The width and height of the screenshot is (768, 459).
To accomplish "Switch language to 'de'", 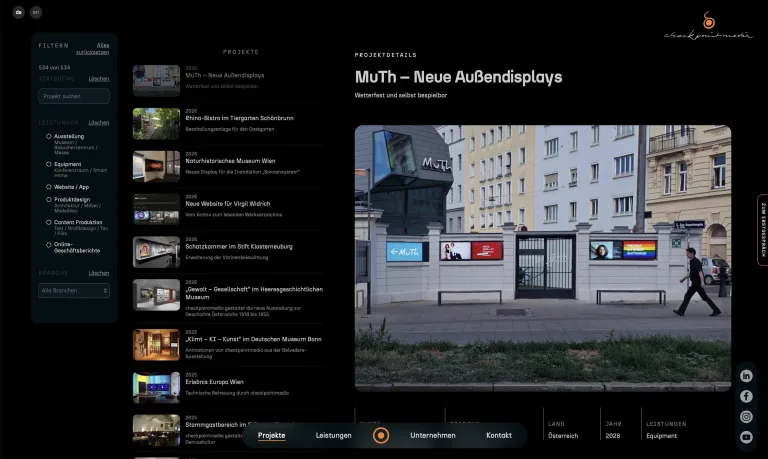I will pos(19,12).
